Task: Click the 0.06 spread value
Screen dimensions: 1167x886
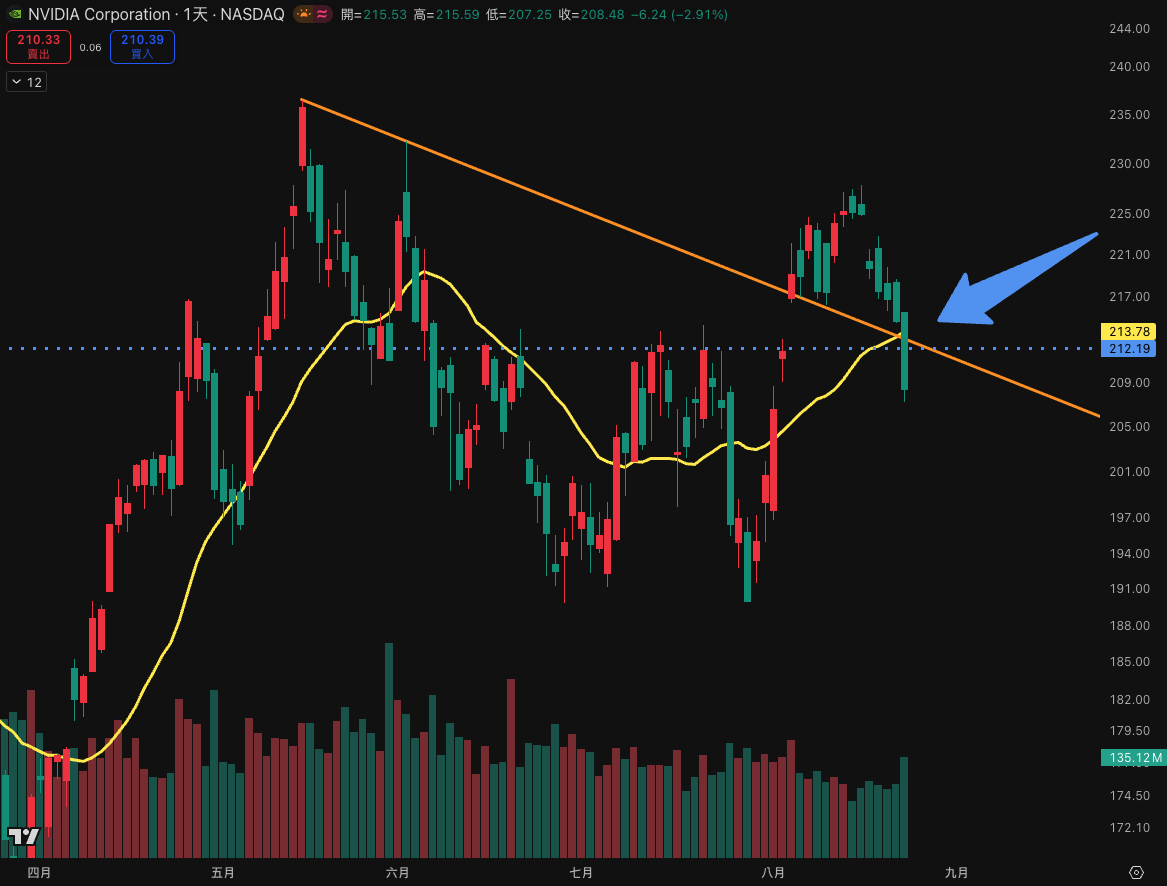Action: point(91,48)
